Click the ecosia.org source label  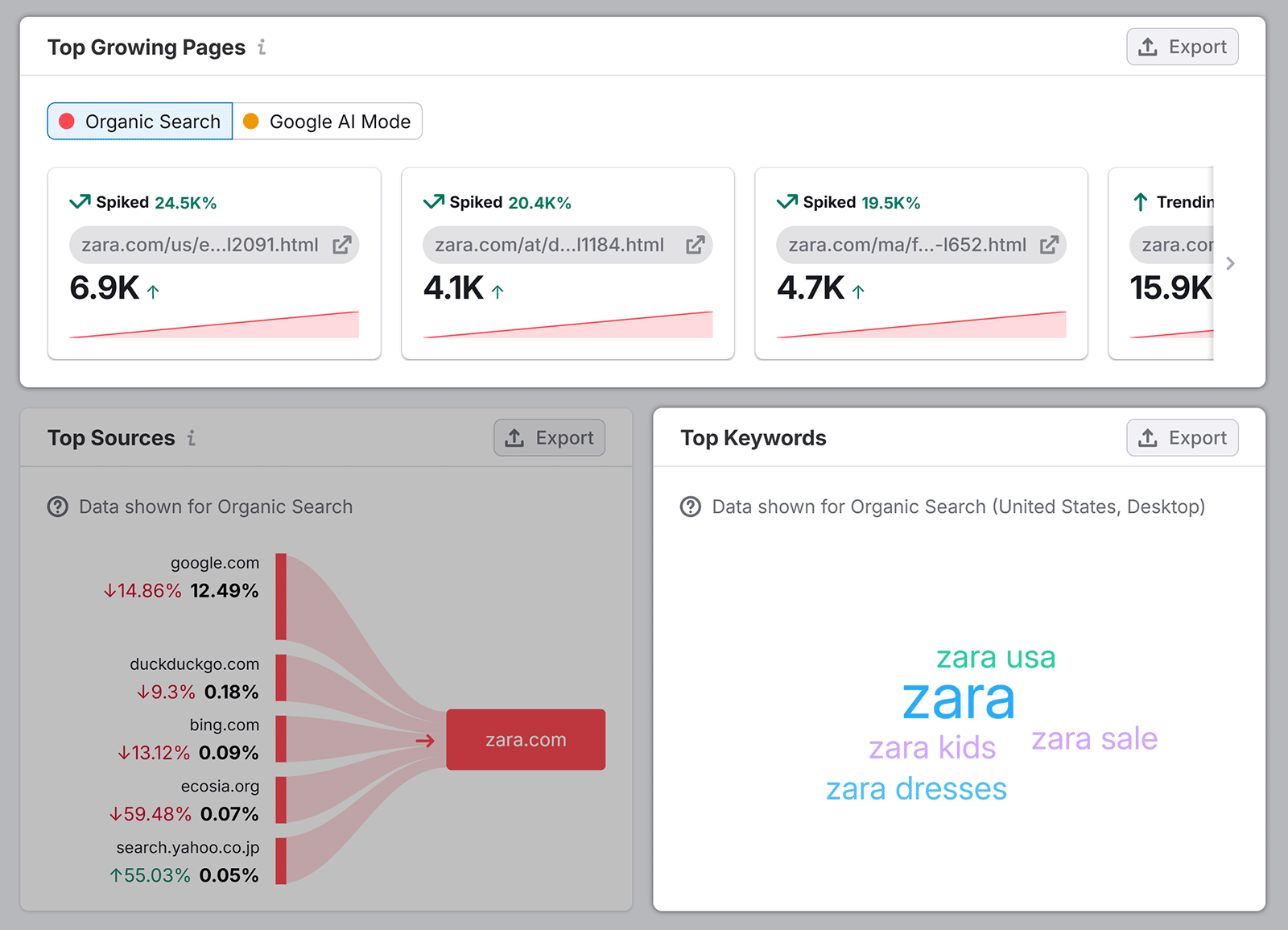tap(221, 786)
